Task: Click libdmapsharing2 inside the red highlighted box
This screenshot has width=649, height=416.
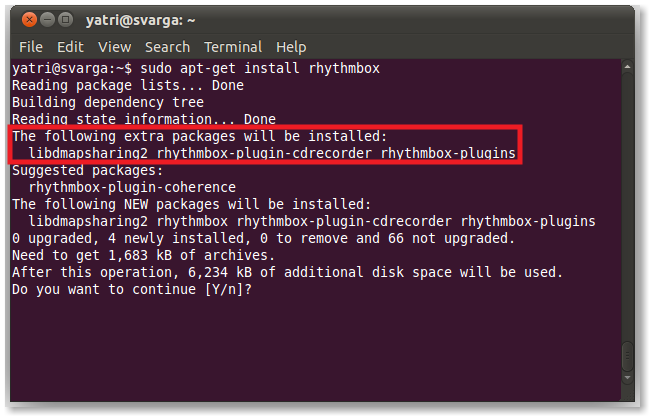Action: pyautogui.click(x=88, y=153)
